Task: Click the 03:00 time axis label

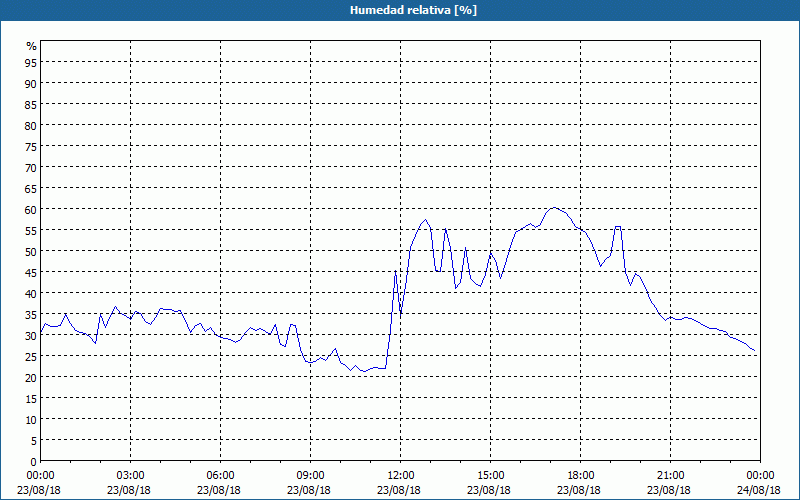Action: (x=131, y=476)
